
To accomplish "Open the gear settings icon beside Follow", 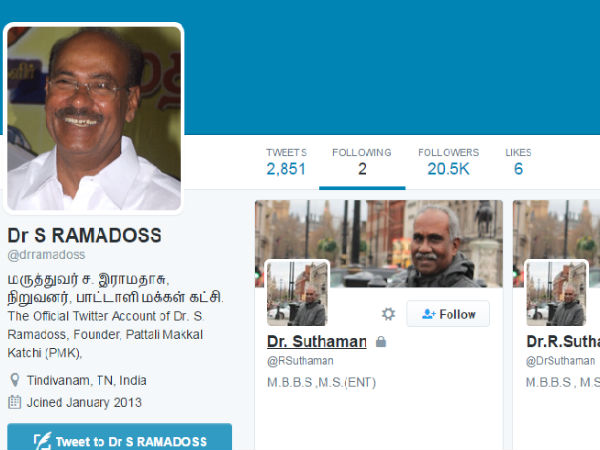I will [388, 314].
